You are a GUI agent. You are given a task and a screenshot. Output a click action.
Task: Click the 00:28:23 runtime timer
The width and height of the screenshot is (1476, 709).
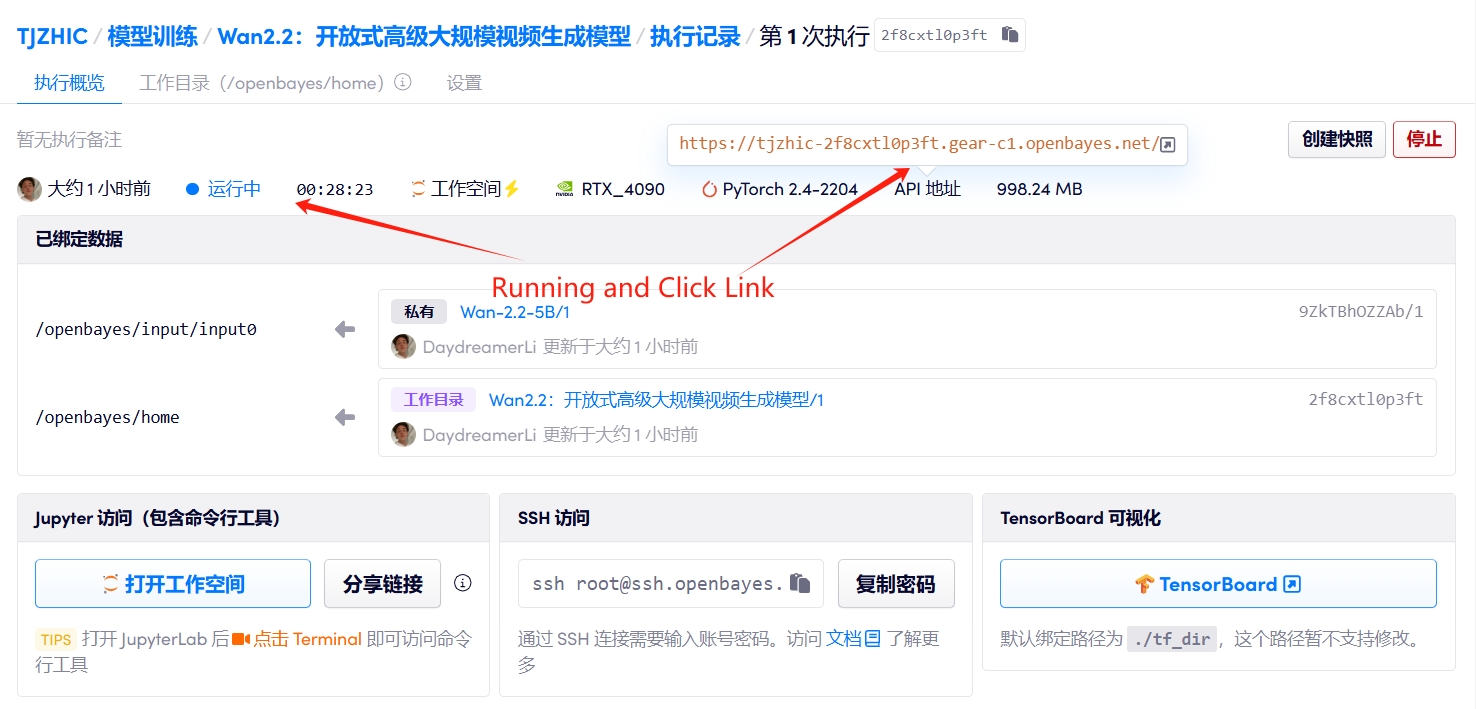[335, 189]
